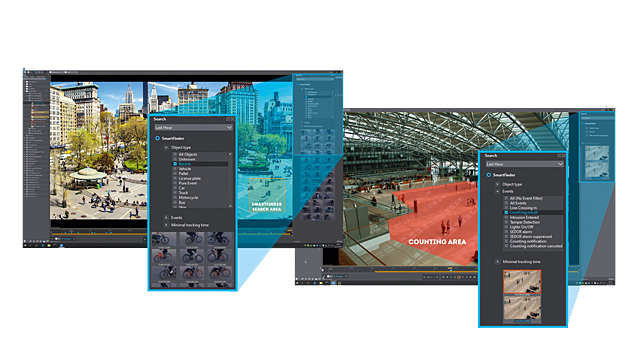Check the Pure Event checkbox

pyautogui.click(x=175, y=183)
